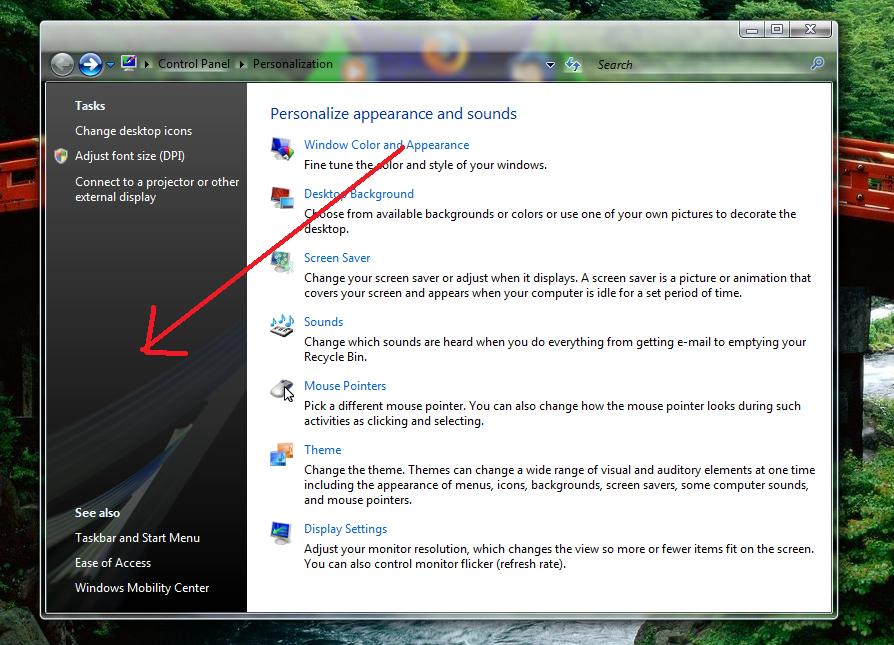Image resolution: width=894 pixels, height=645 pixels.
Task: Expand the arrow before Control Panel breadcrumb
Action: (147, 64)
